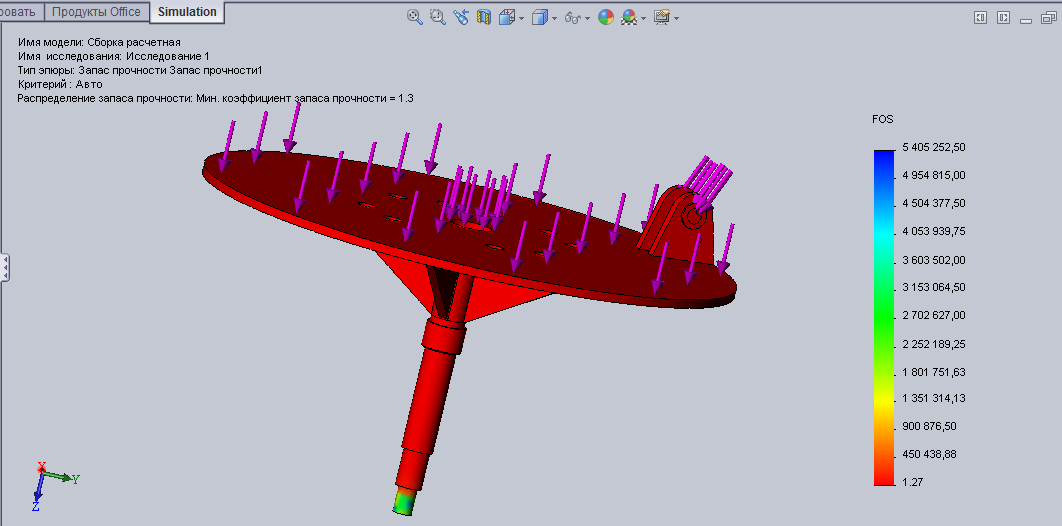Click the 'Мин. коэффициент запаса прочности = 1.3' line
Screen dimensions: 1062x526
point(215,98)
